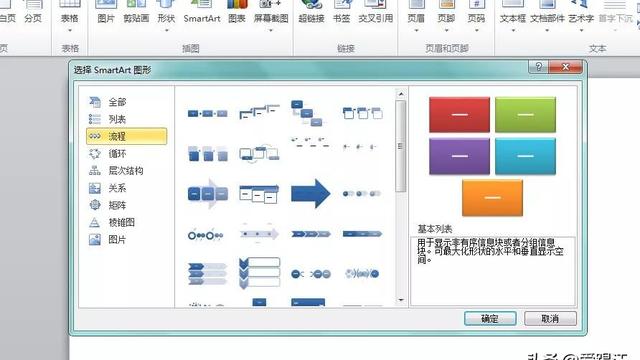The image size is (640, 360).
Task: Insert a 图表 chart
Action: click(x=237, y=12)
